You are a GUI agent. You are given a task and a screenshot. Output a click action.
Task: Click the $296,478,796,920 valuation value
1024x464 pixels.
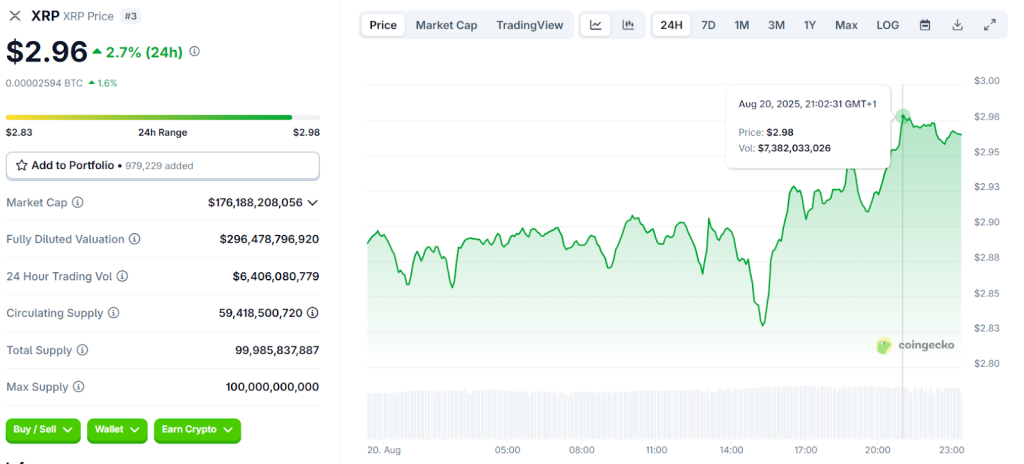[270, 239]
